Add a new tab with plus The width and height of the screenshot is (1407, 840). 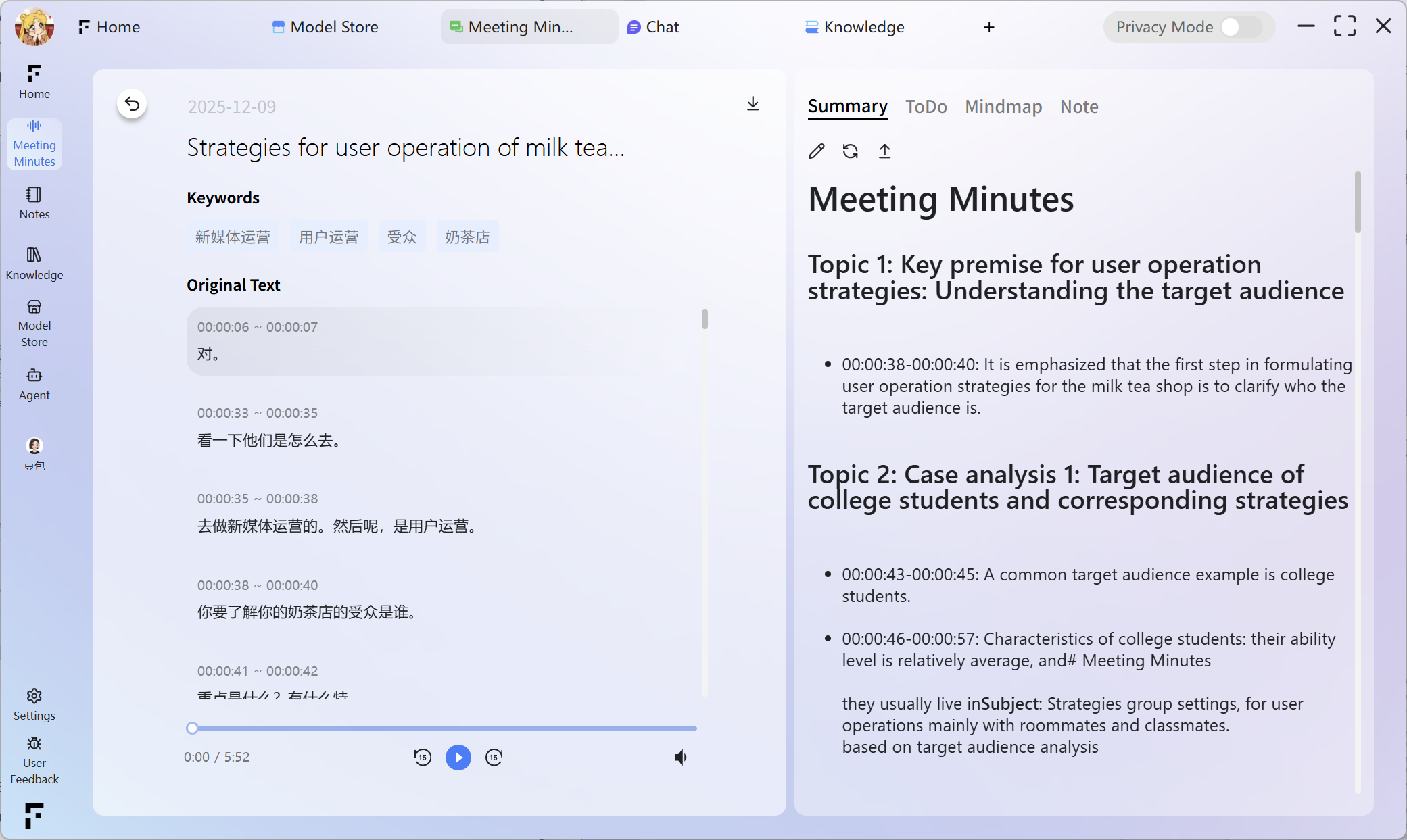coord(989,27)
